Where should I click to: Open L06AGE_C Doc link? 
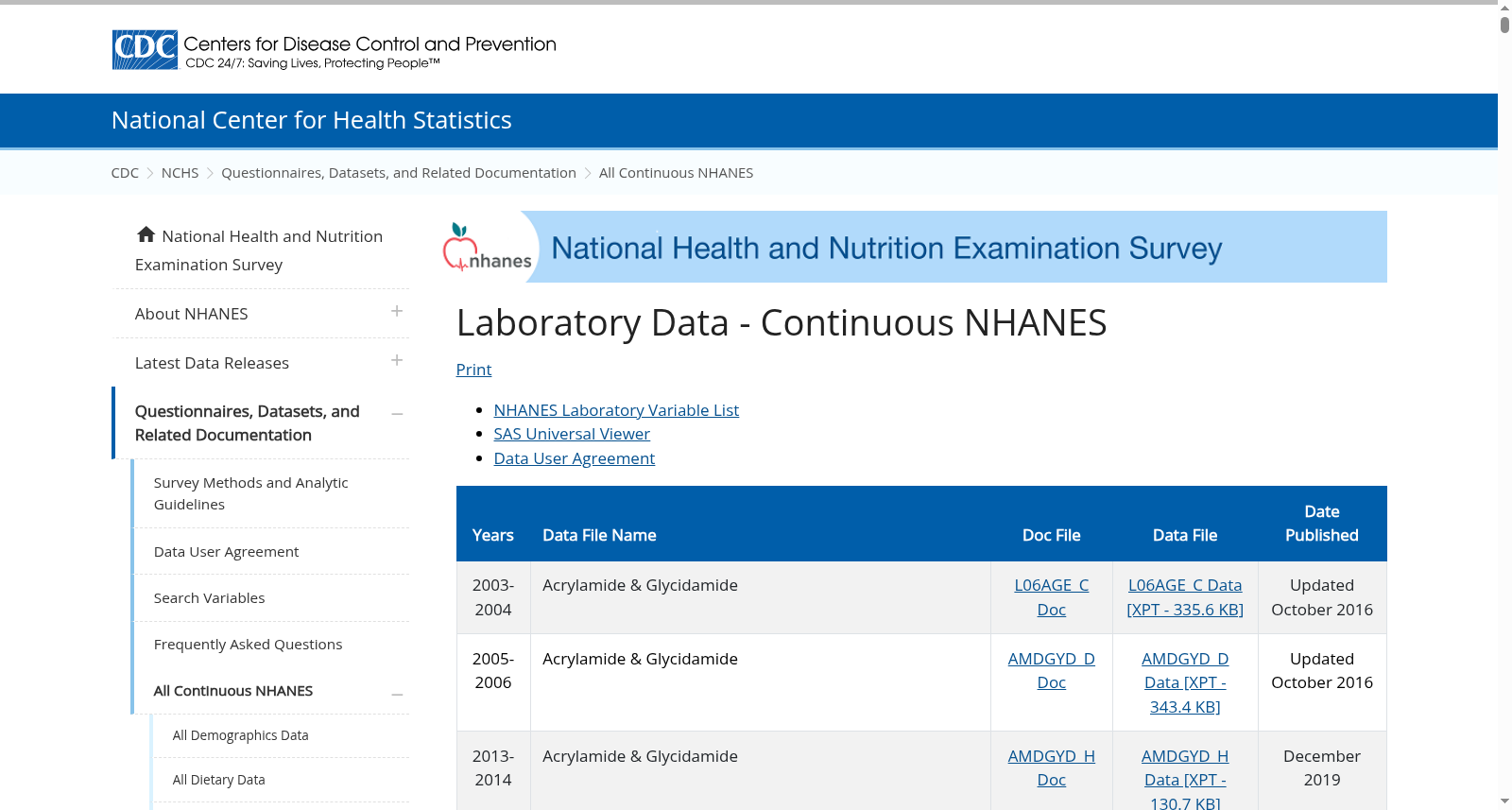pyautogui.click(x=1052, y=597)
